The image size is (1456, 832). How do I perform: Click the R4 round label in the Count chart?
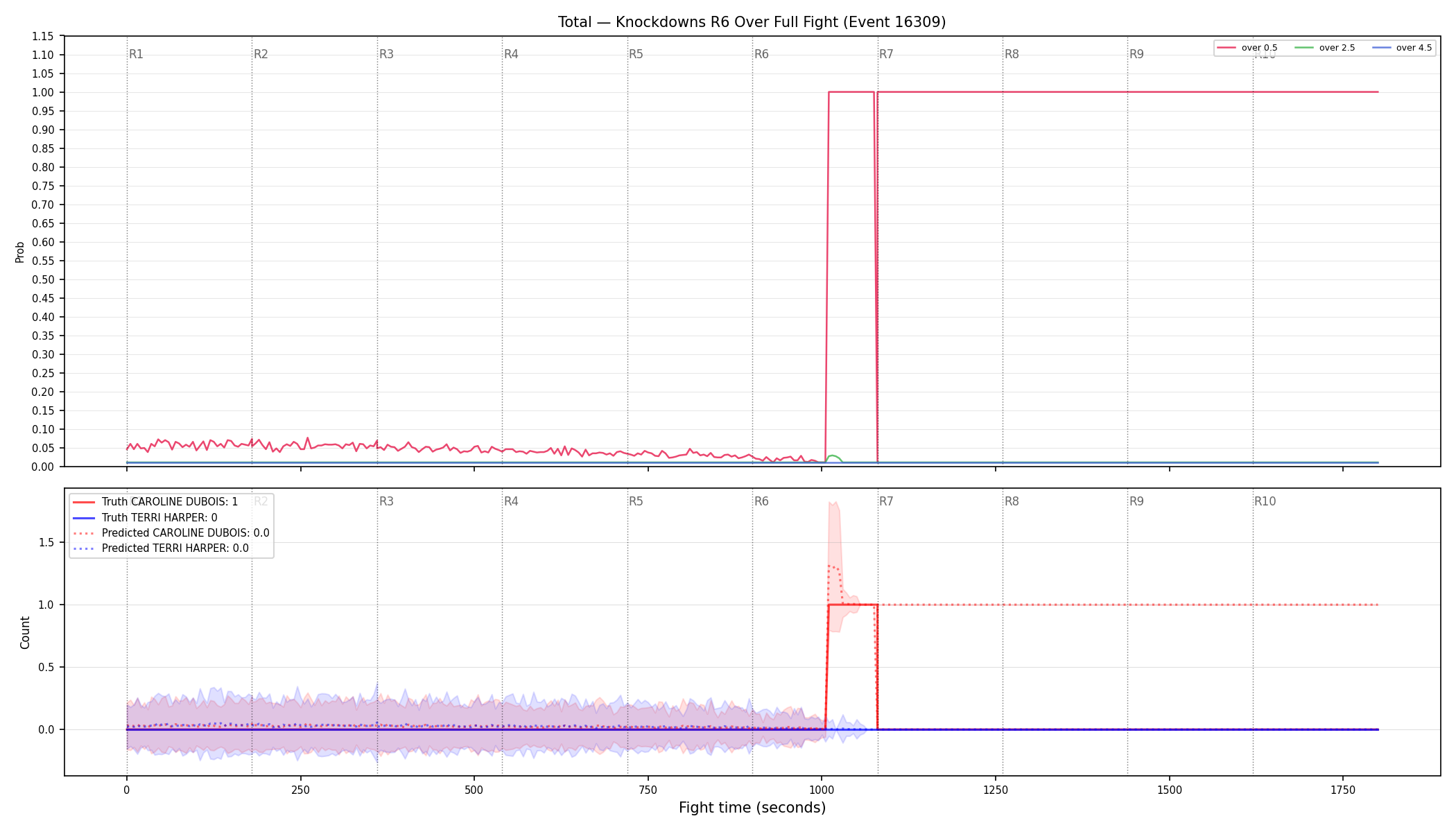[511, 501]
